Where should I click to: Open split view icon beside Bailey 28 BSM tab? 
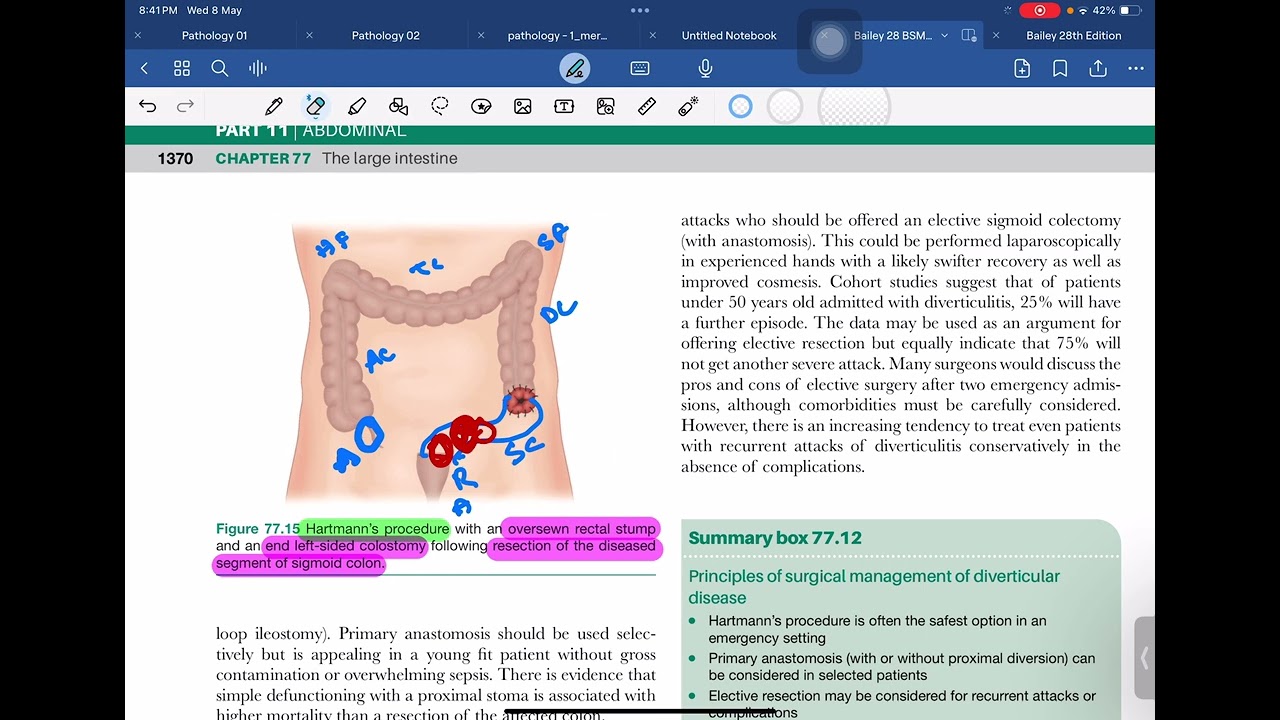coord(969,35)
